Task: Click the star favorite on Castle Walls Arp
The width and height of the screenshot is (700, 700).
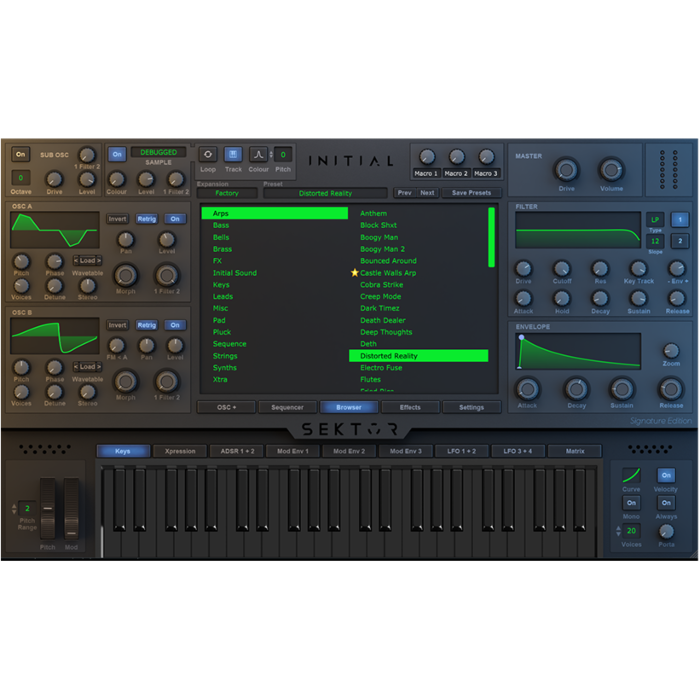Action: (354, 272)
